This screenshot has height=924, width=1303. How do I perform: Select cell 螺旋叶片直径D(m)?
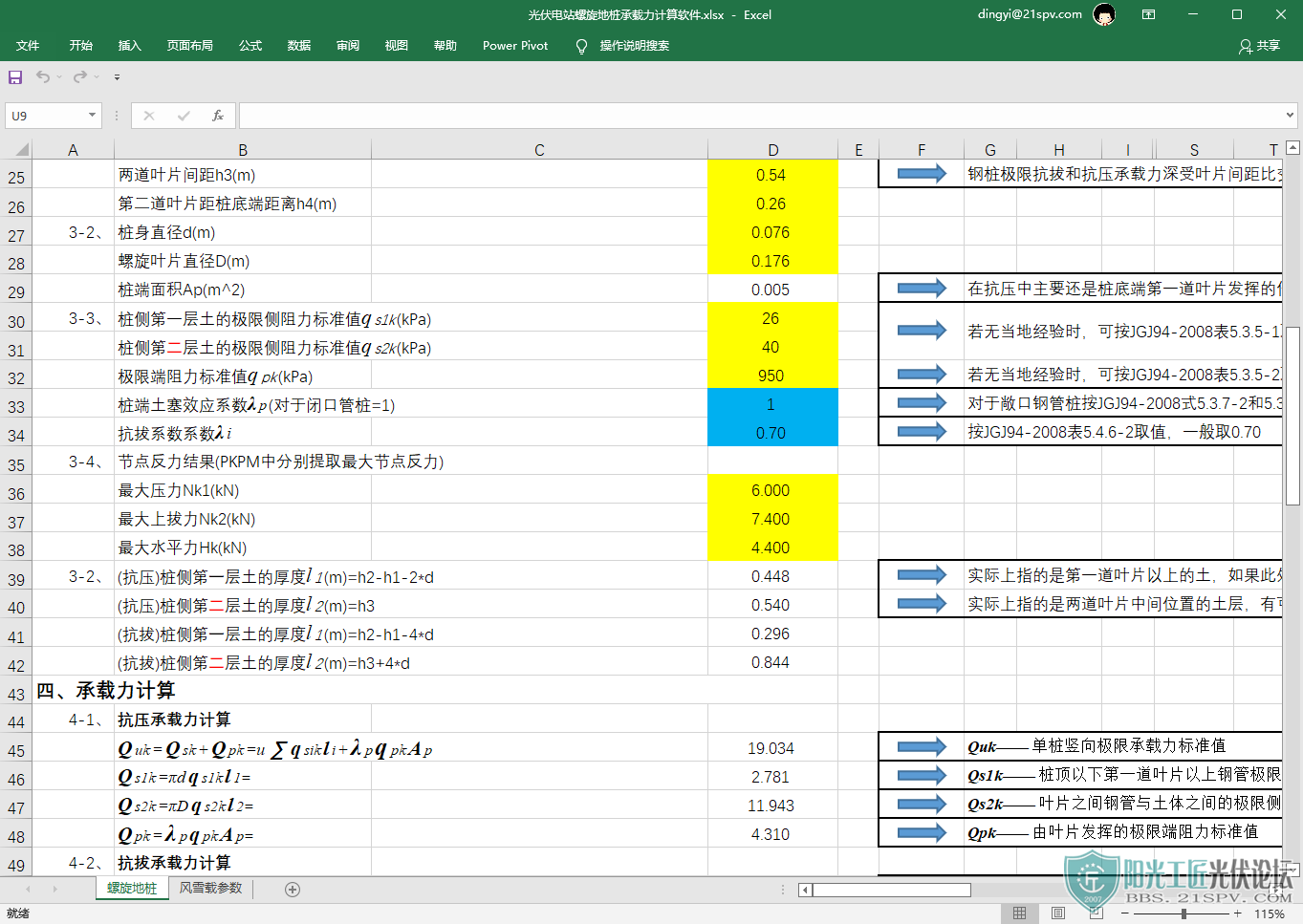pos(243,261)
